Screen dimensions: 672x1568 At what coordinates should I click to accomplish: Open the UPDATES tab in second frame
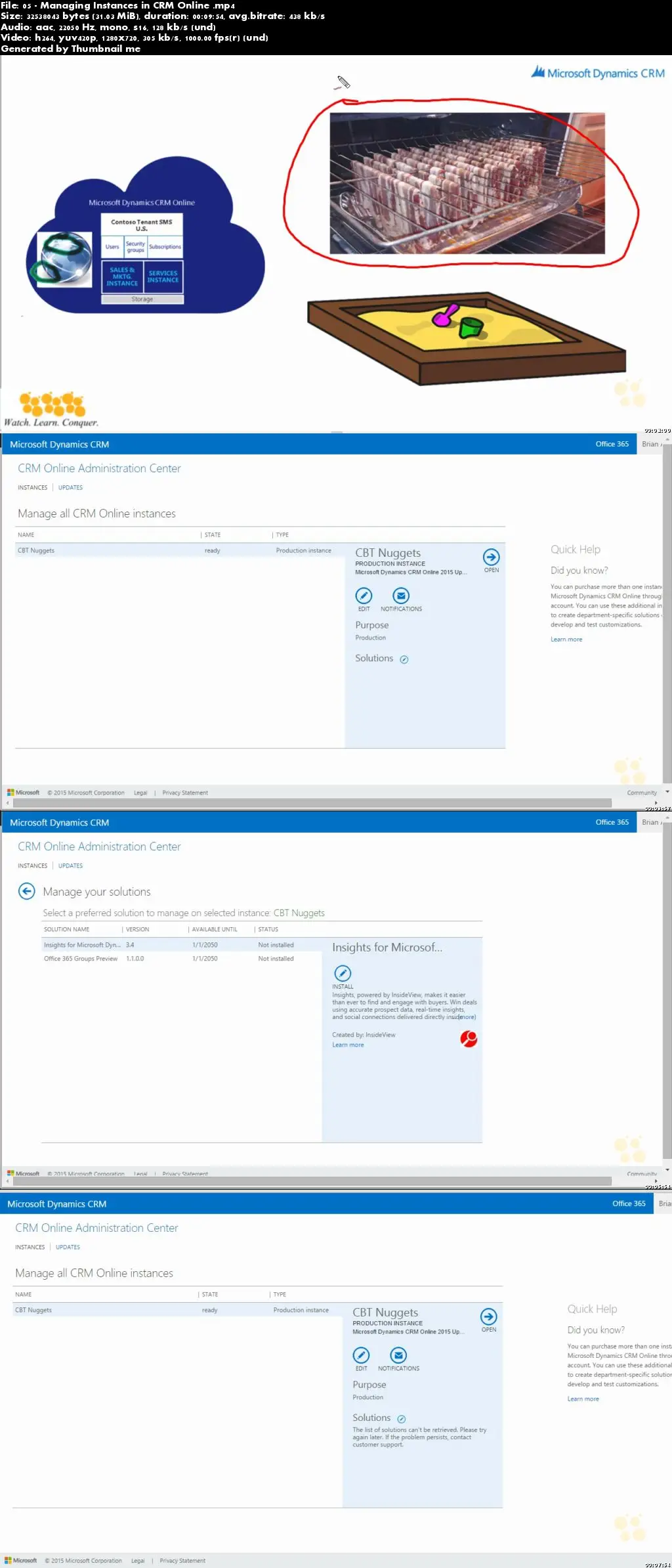tap(70, 487)
